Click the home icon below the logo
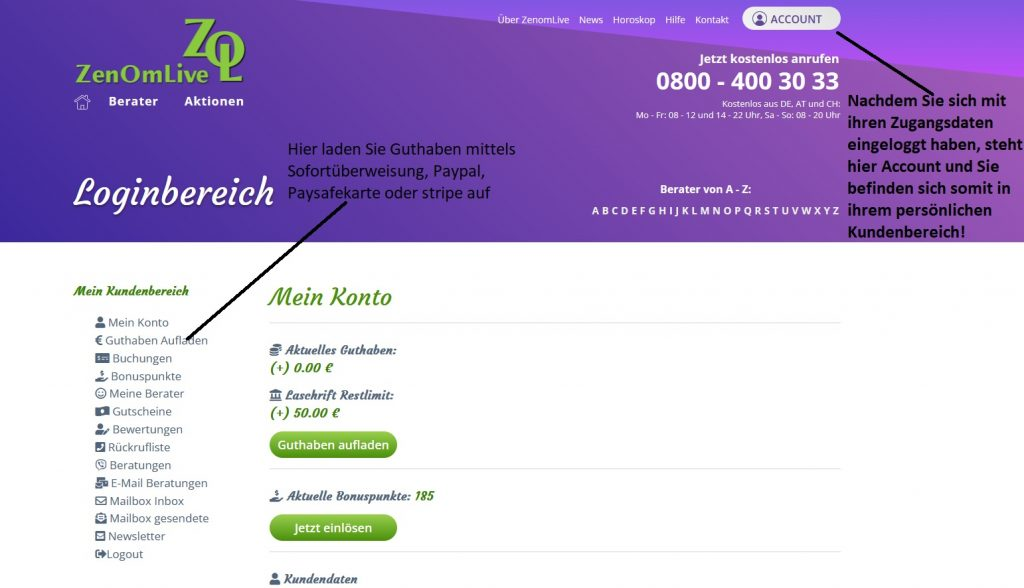This screenshot has height=588, width=1024. [x=82, y=102]
